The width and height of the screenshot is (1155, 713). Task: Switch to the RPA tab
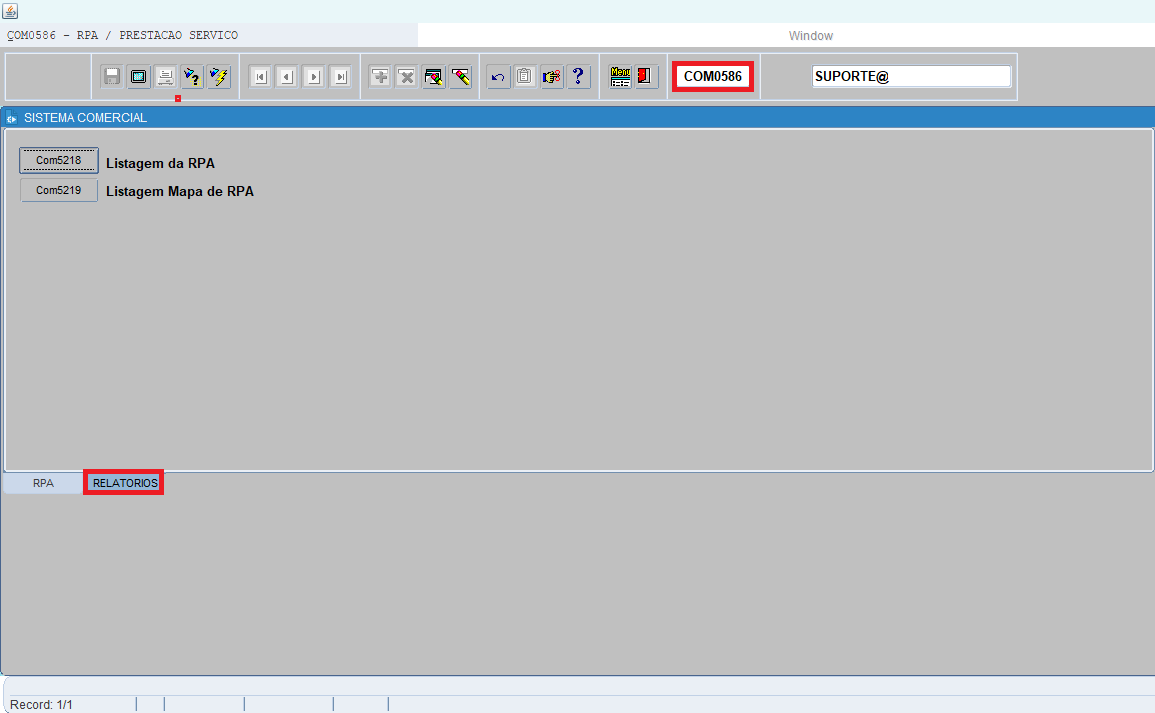pyautogui.click(x=43, y=483)
